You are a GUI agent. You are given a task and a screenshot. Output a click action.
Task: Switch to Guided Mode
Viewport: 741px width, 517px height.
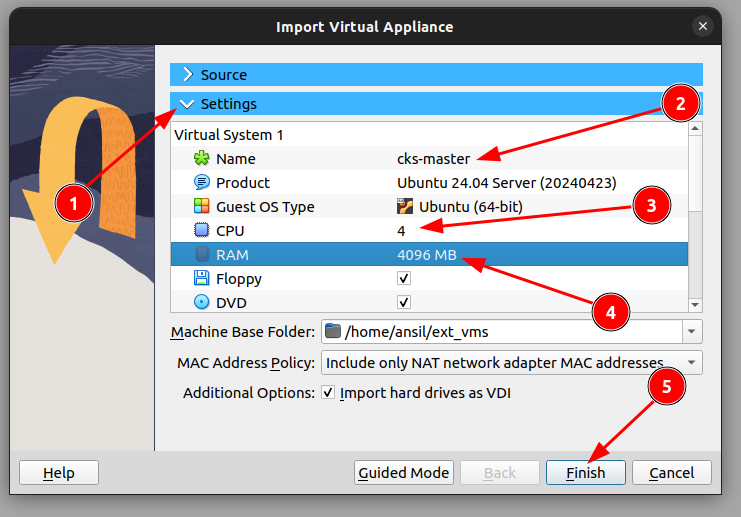[404, 473]
